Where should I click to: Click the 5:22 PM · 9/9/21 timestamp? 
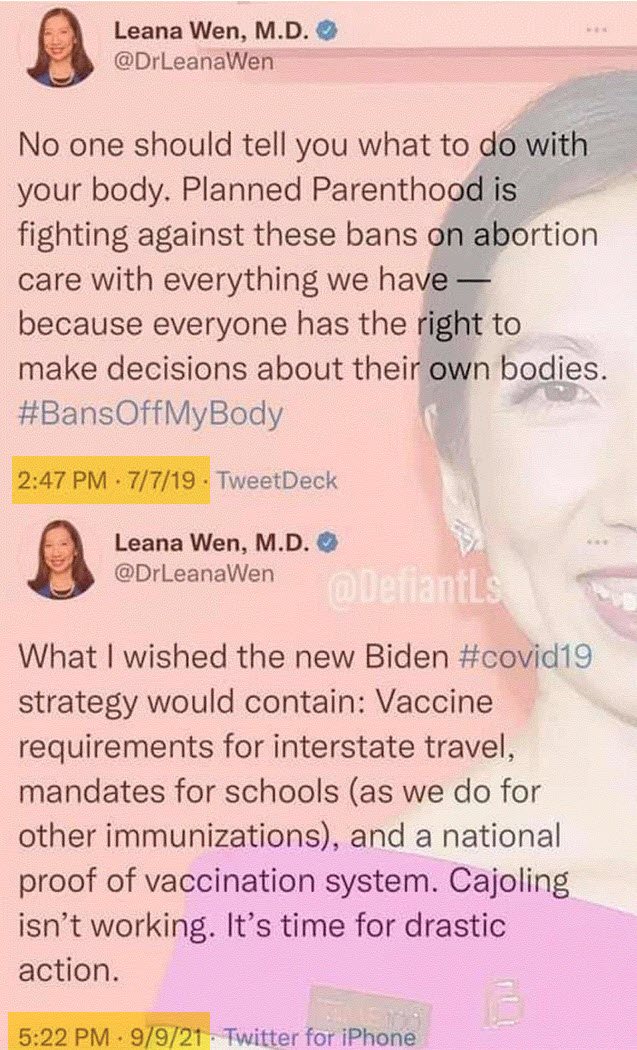pos(111,1035)
